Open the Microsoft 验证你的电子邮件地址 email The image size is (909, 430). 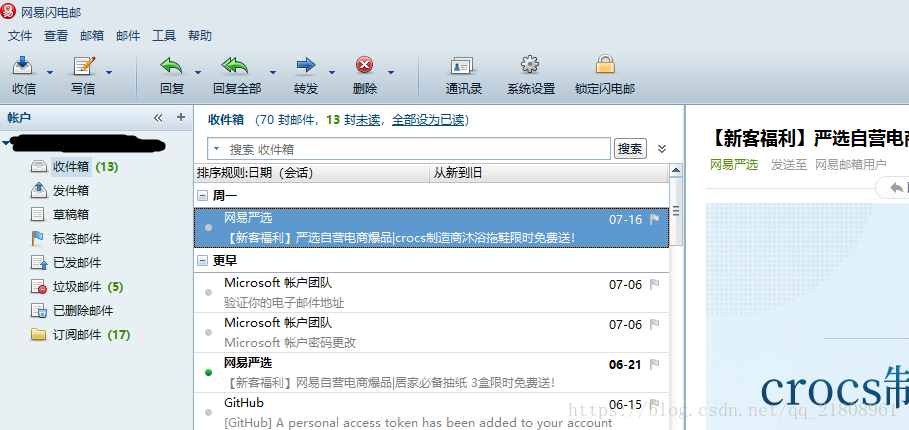pyautogui.click(x=431, y=293)
